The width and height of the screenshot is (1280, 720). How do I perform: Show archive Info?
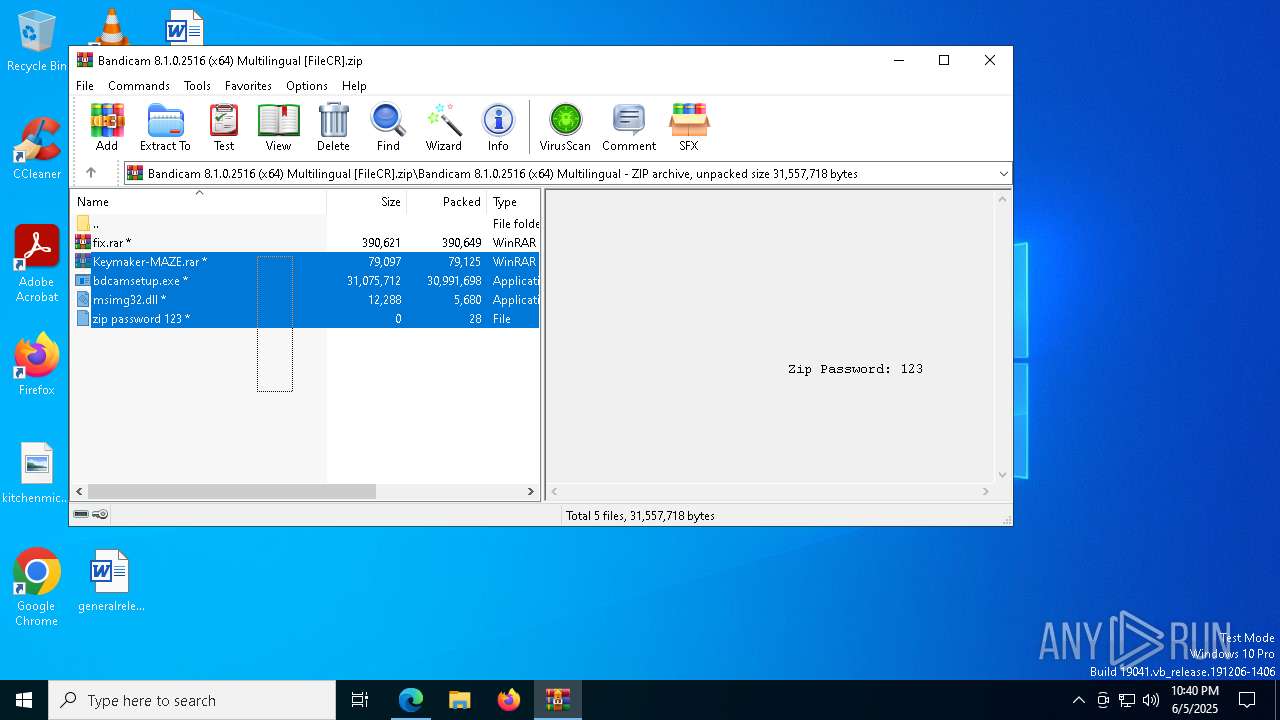point(498,127)
